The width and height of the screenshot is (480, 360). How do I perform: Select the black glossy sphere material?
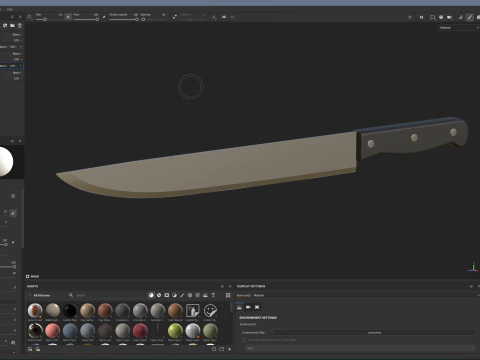point(70,310)
